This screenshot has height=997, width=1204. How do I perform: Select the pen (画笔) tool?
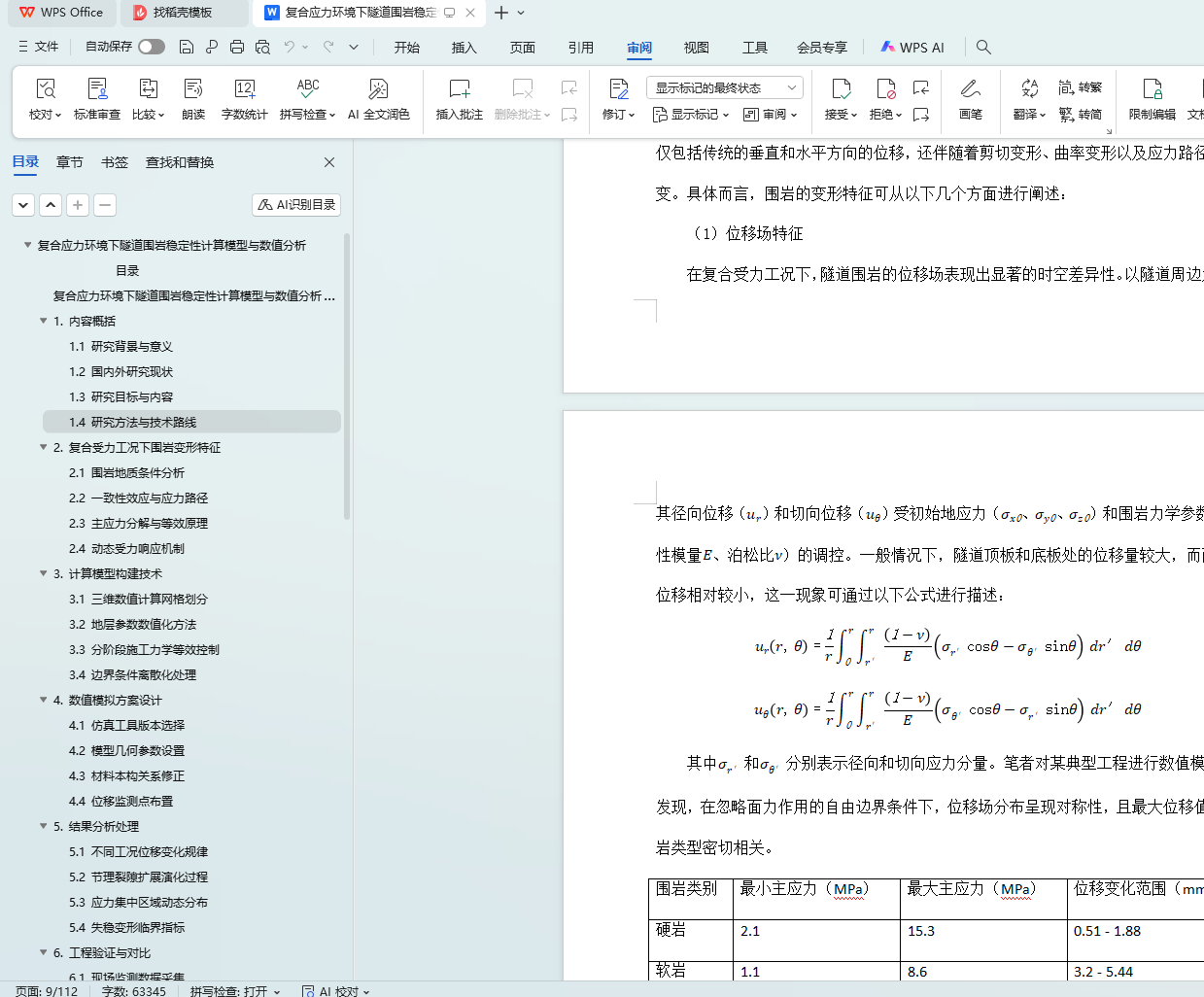tap(970, 90)
